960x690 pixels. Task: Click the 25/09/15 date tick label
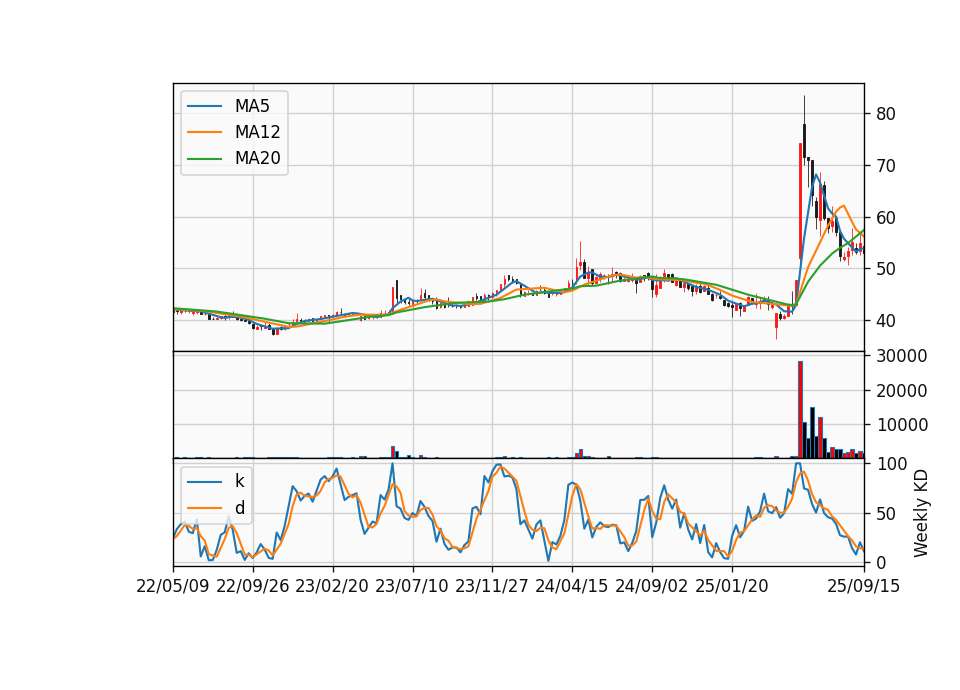click(864, 586)
